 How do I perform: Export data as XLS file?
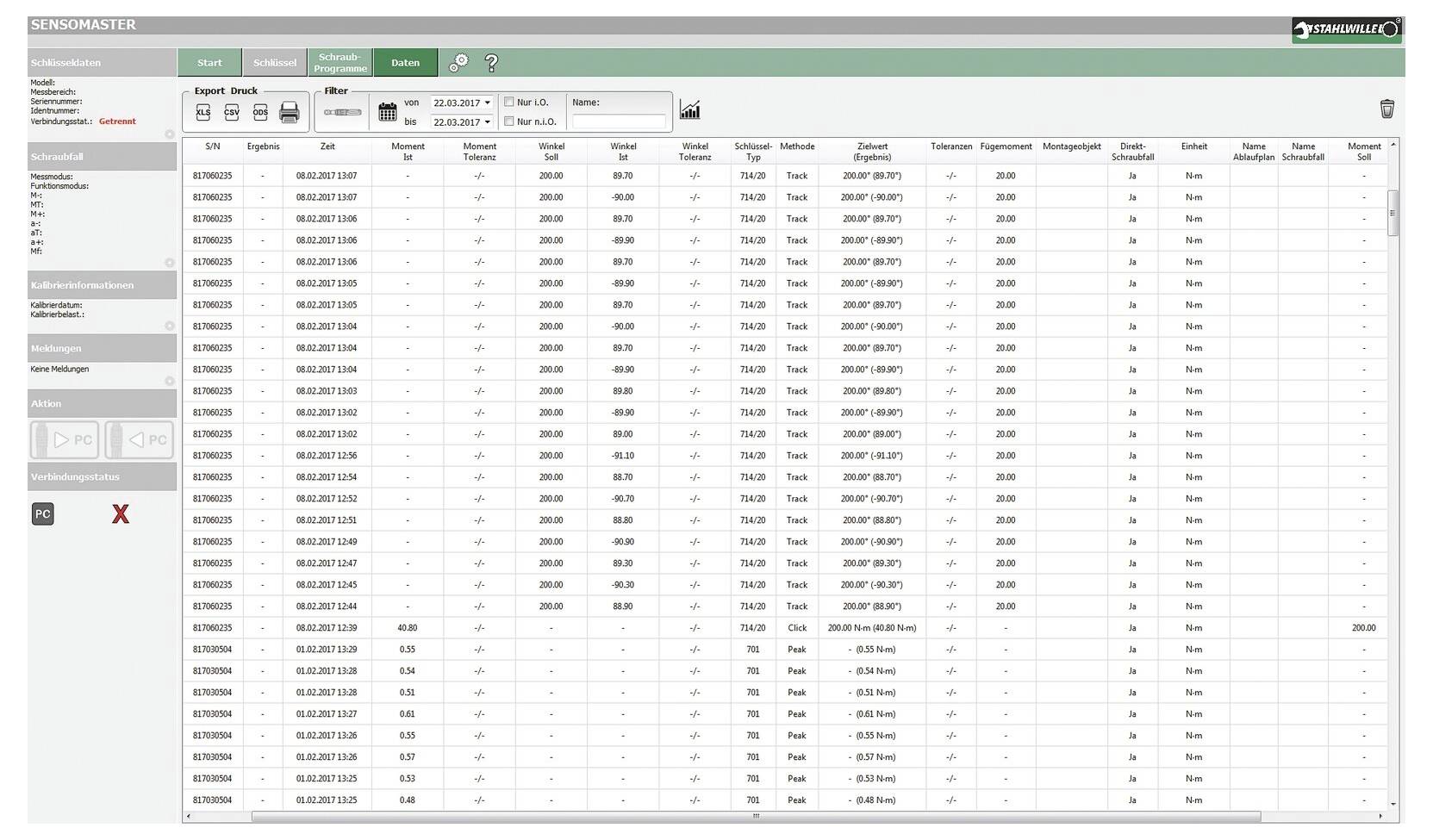coord(202,112)
